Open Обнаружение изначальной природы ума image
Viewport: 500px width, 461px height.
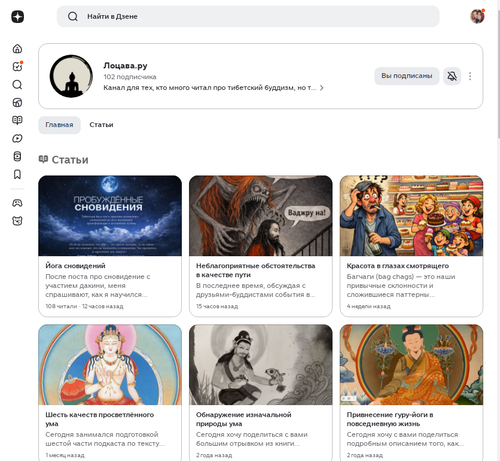point(261,365)
